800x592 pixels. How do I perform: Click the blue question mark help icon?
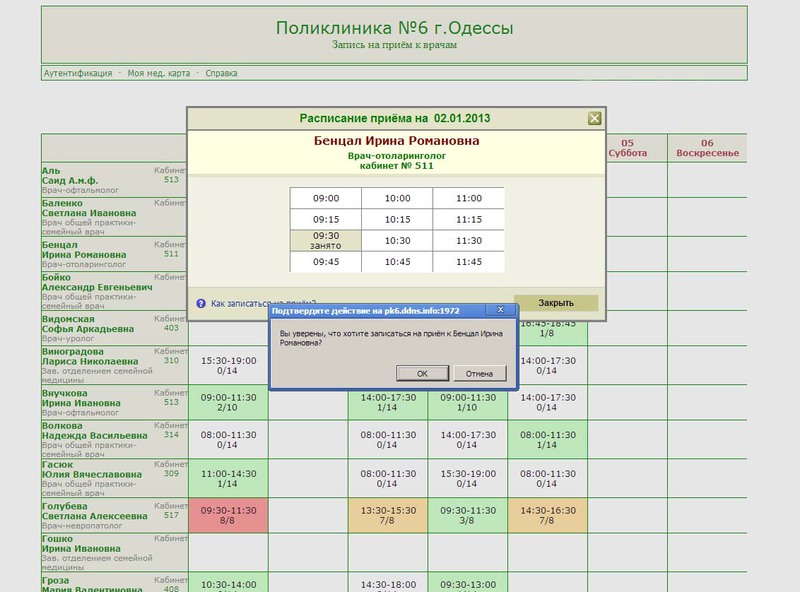coord(201,303)
